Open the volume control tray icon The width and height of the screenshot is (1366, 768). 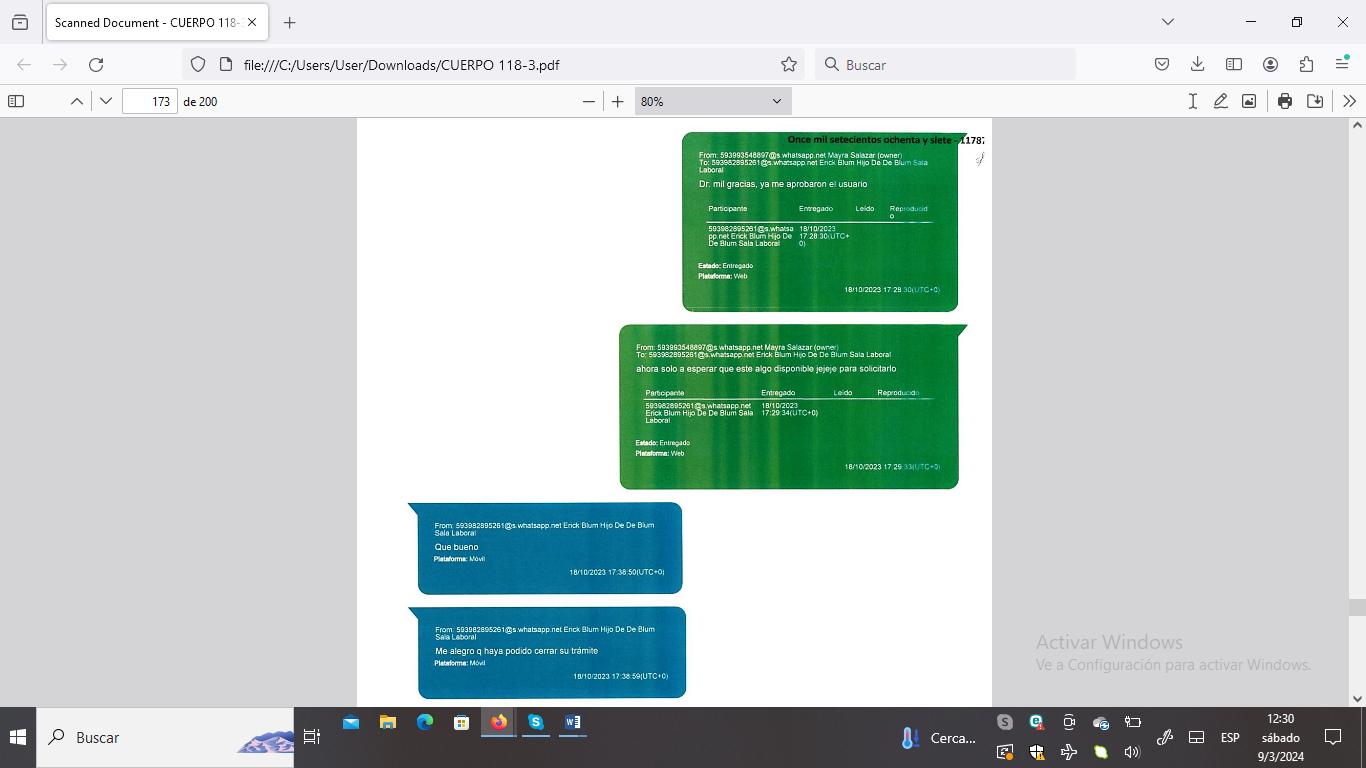click(x=1132, y=752)
